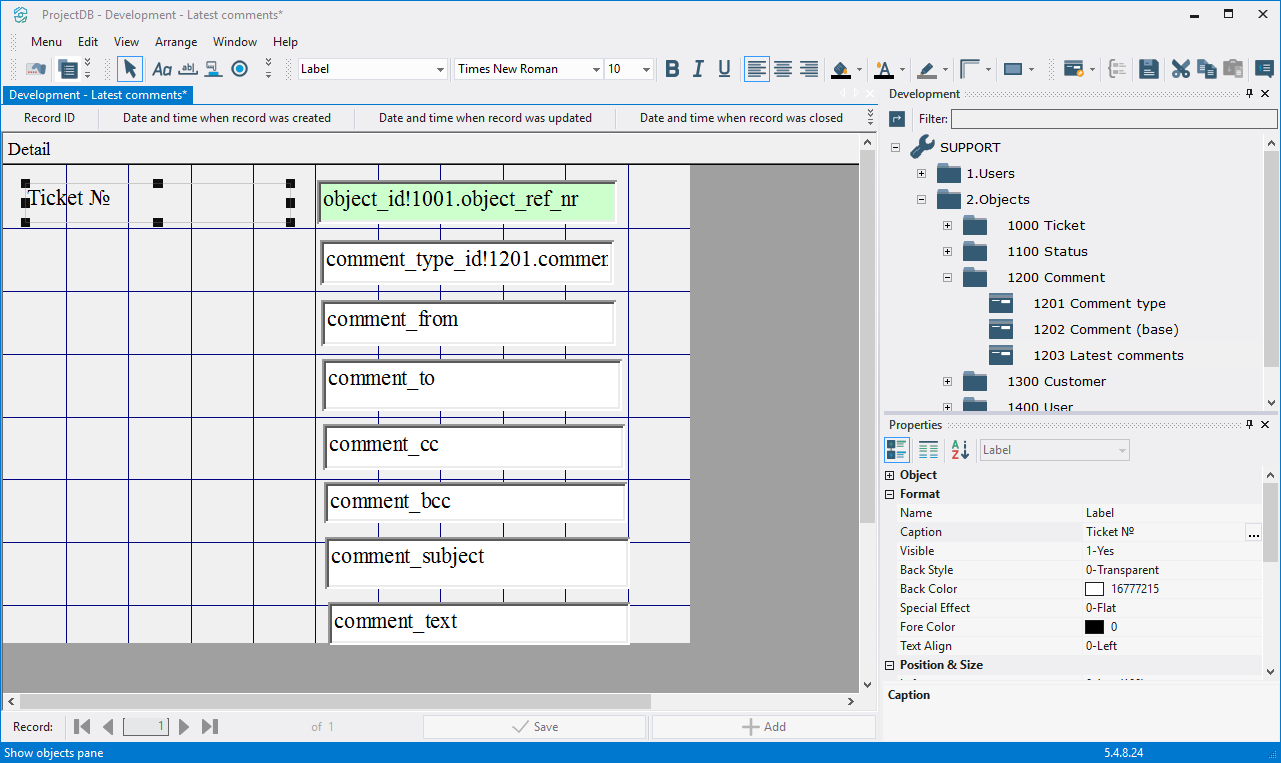This screenshot has width=1281, height=763.
Task: Enable center text alignment
Action: pos(783,69)
